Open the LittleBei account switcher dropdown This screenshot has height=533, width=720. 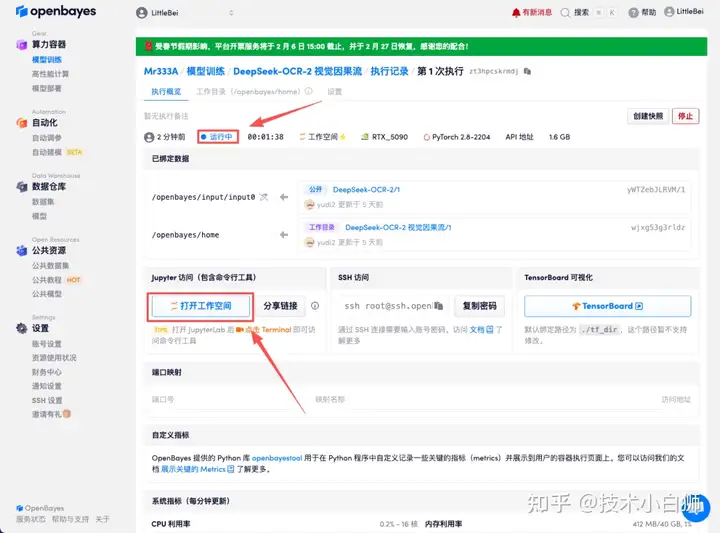pos(185,13)
